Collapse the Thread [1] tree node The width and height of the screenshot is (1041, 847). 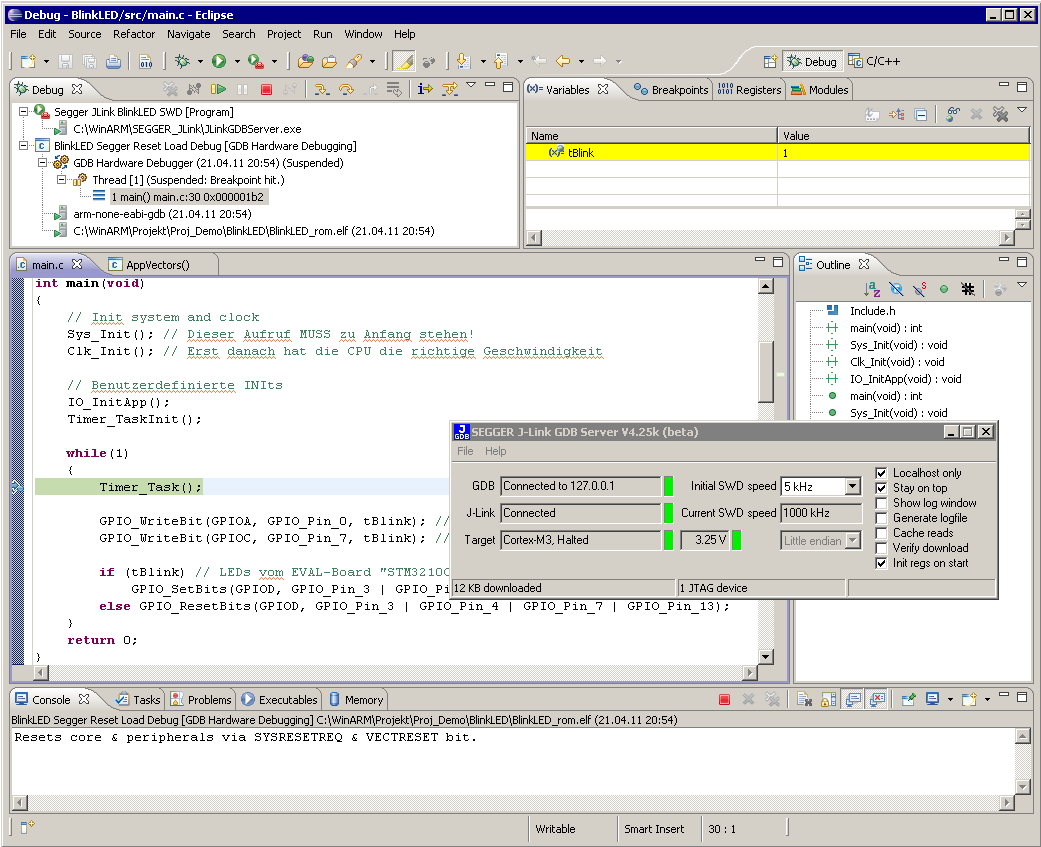[62, 180]
